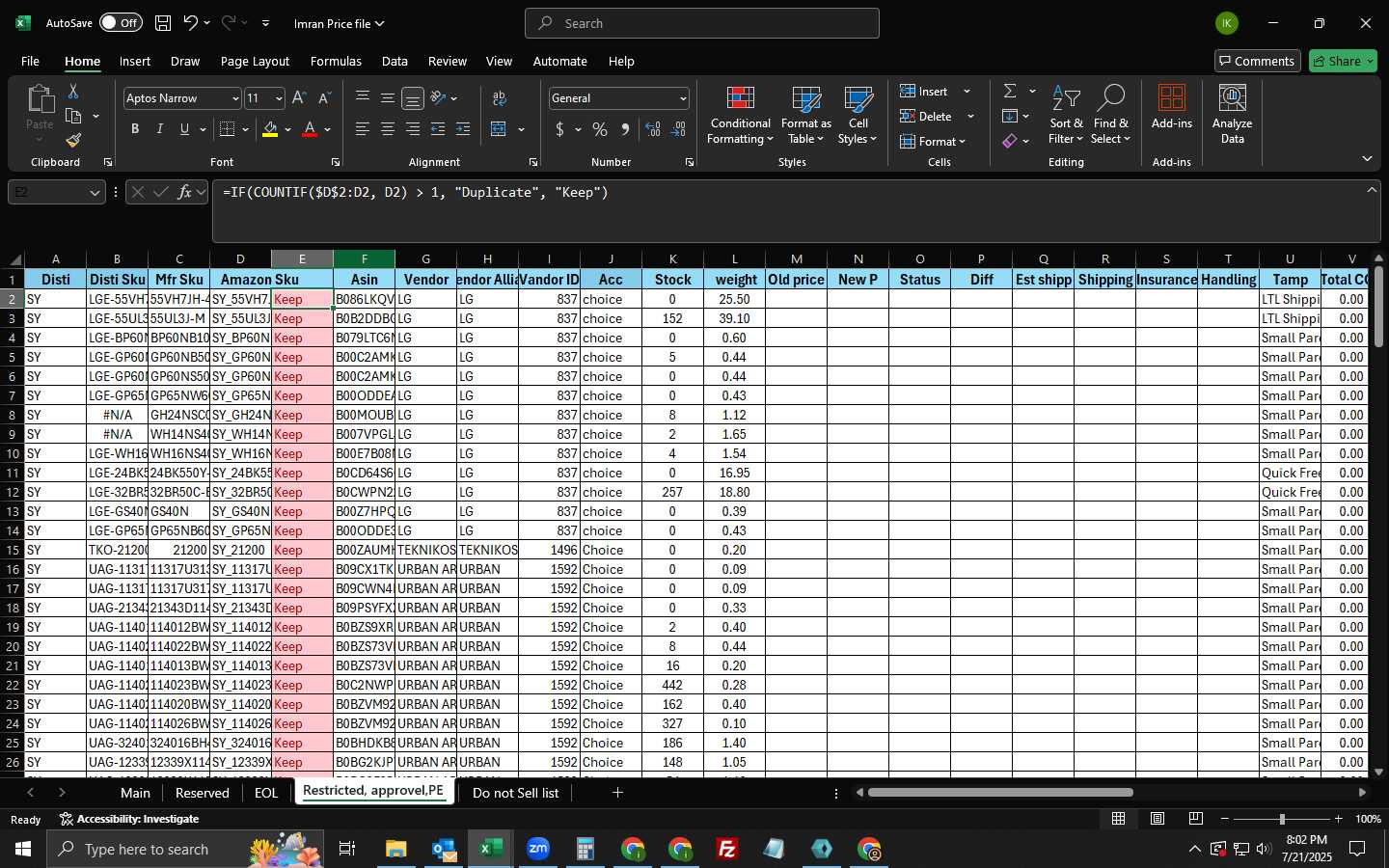Click Insert Function fx icon
This screenshot has width=1389, height=868.
point(185,192)
